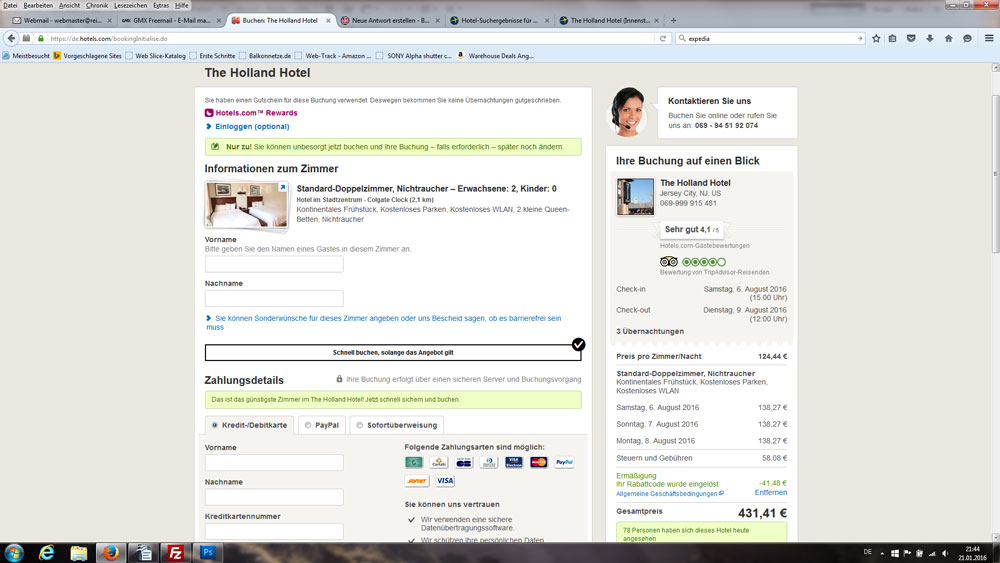Open a new browser tab with plus icon
The height and width of the screenshot is (563, 1000).
(x=673, y=20)
